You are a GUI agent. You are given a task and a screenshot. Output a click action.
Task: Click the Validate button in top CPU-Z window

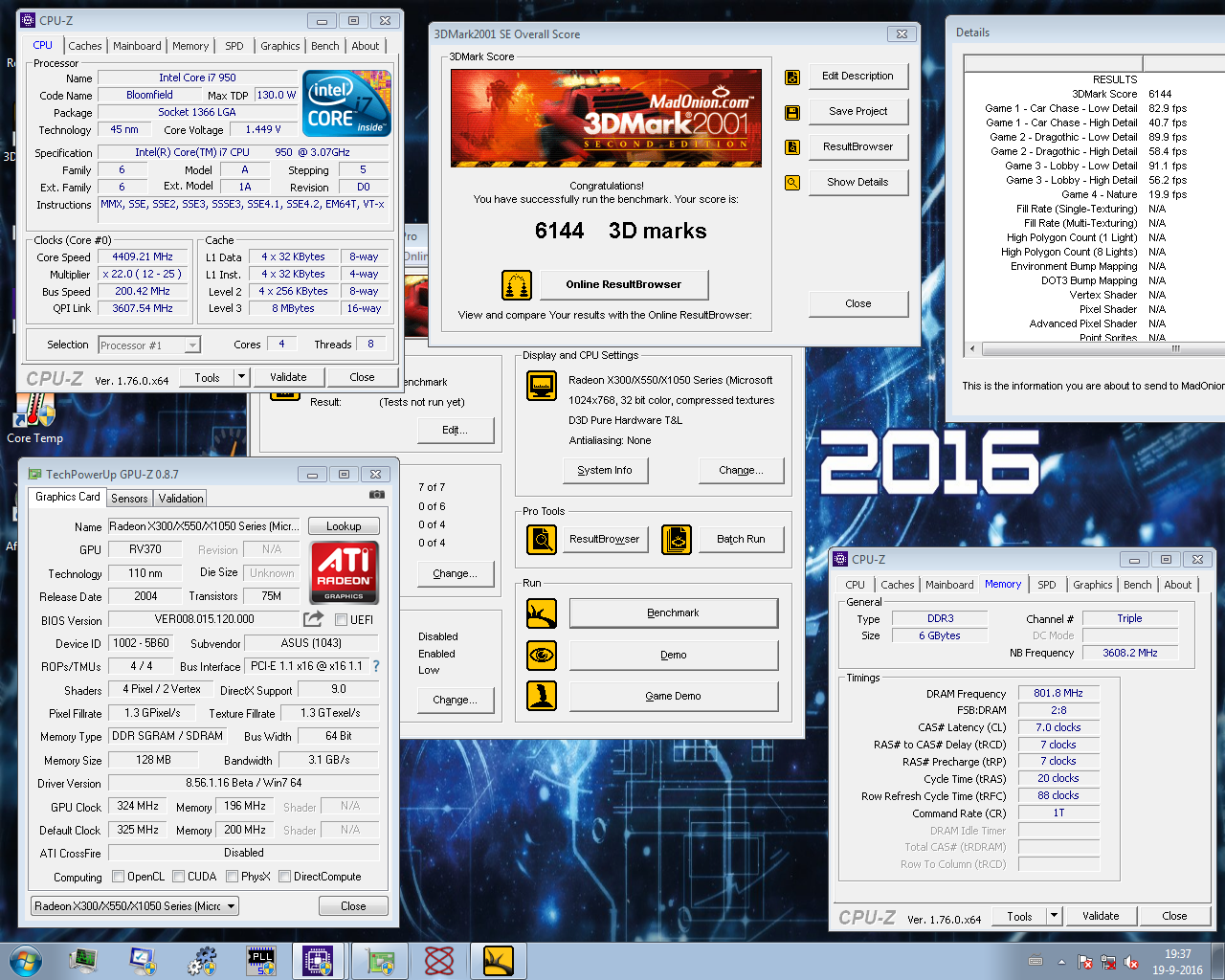pyautogui.click(x=288, y=377)
